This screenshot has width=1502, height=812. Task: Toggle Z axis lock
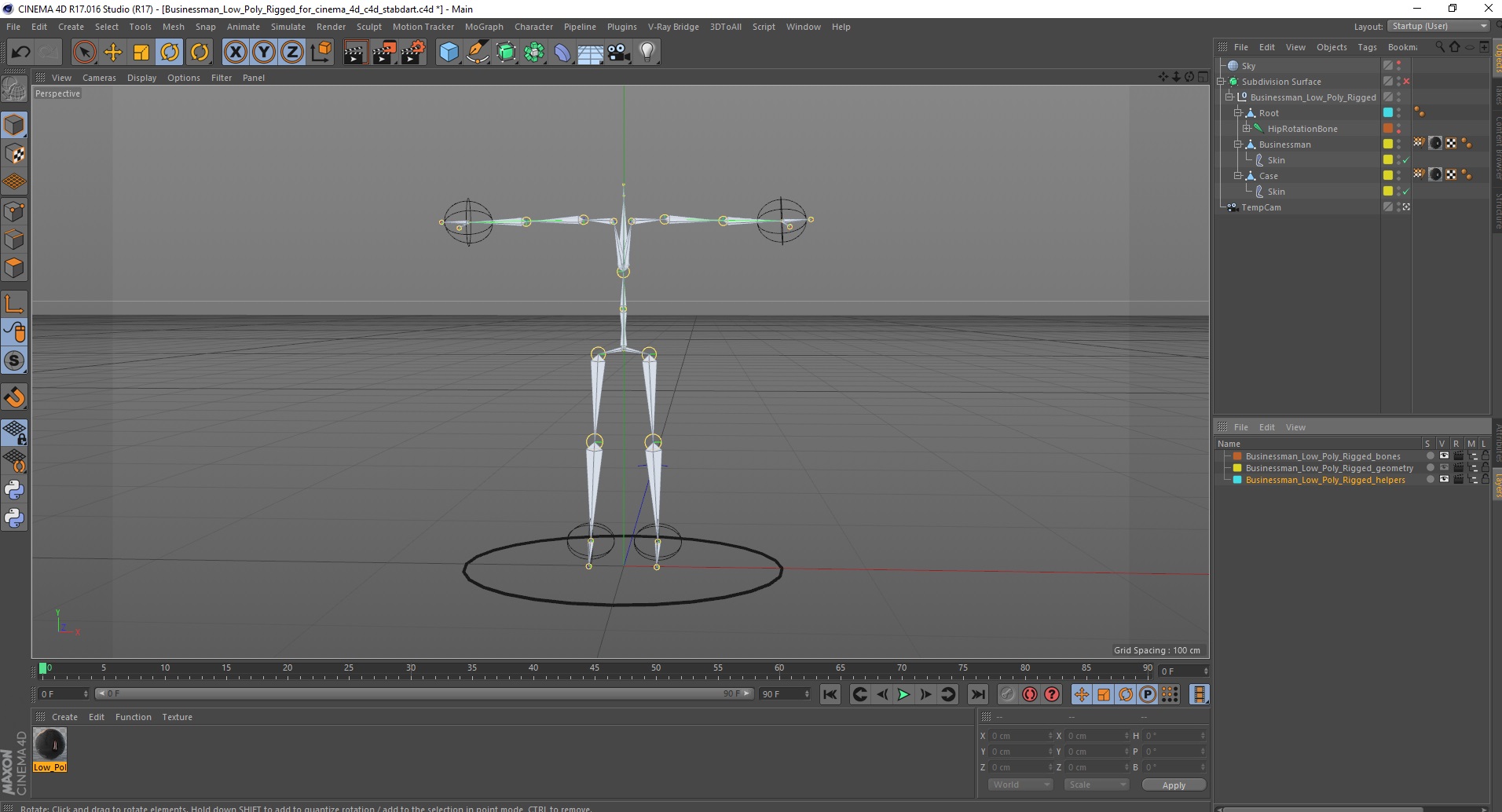click(292, 53)
